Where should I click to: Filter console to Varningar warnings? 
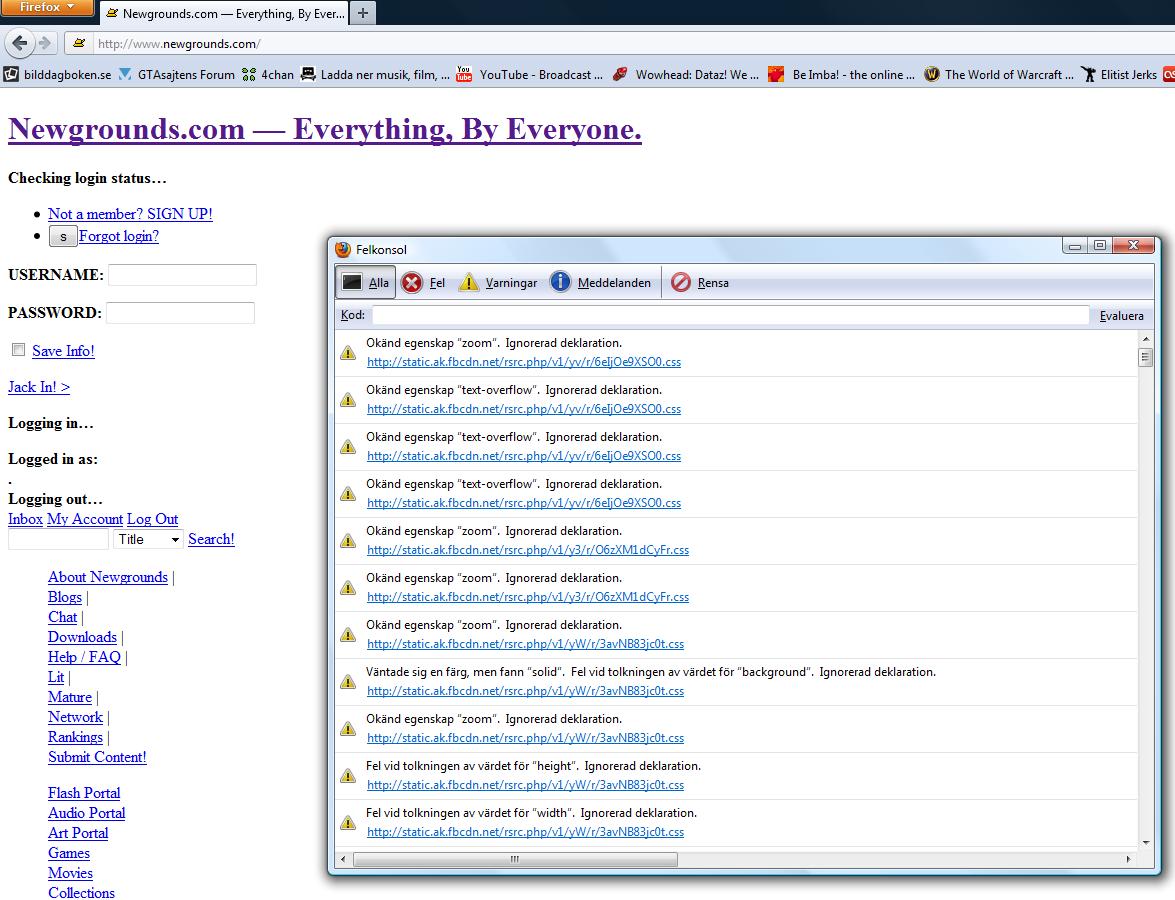[x=498, y=283]
